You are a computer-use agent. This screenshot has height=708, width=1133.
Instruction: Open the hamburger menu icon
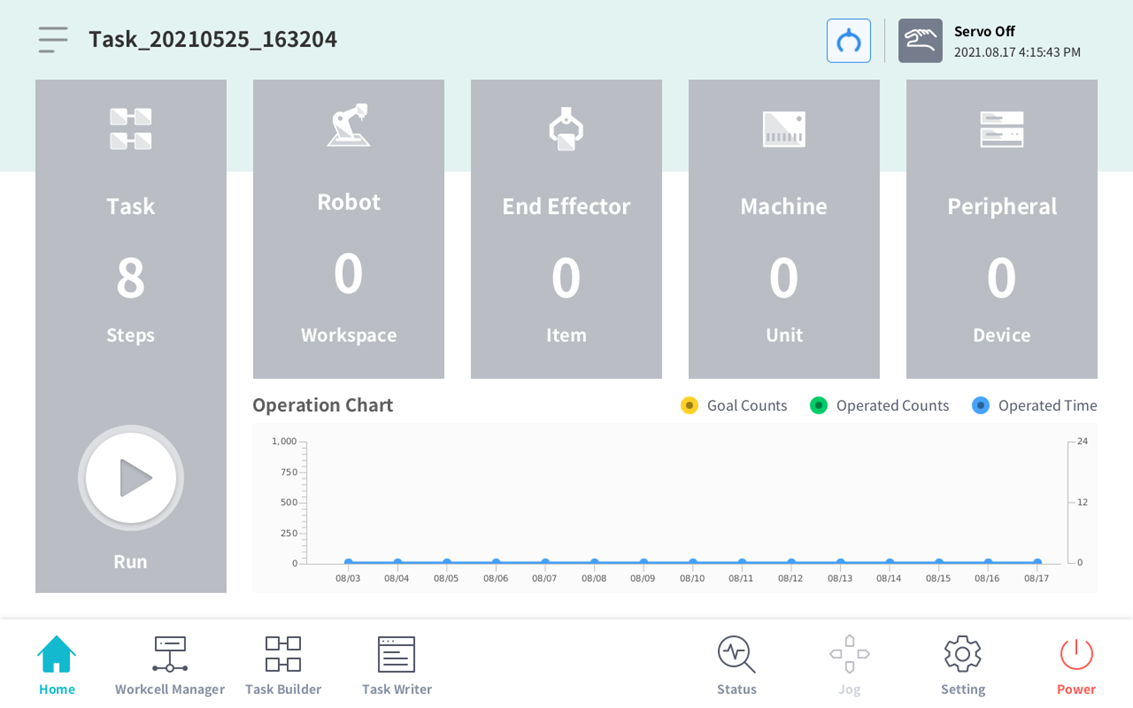click(53, 40)
